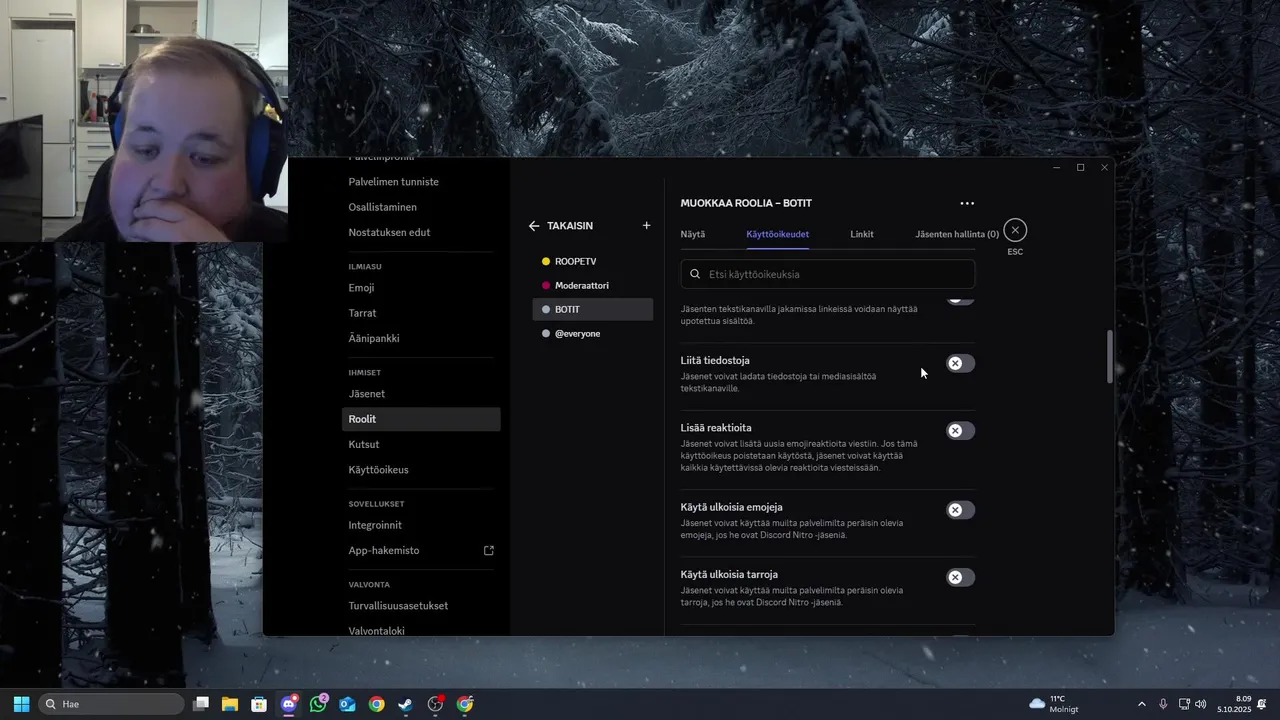Image resolution: width=1280 pixels, height=720 pixels.
Task: Select Roolit in sidebar
Action: pyautogui.click(x=421, y=419)
